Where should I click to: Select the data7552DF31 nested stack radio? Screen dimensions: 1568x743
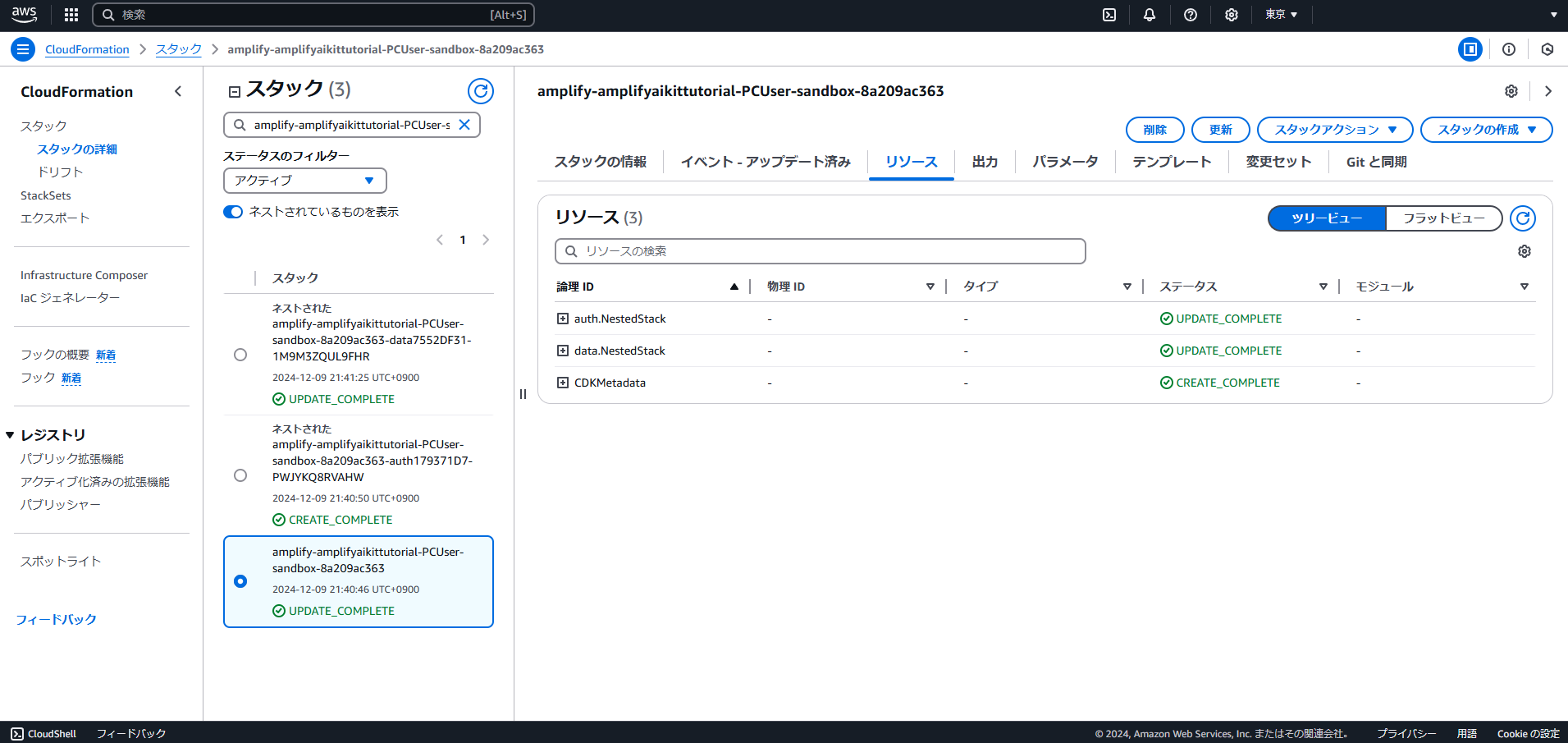click(x=240, y=355)
